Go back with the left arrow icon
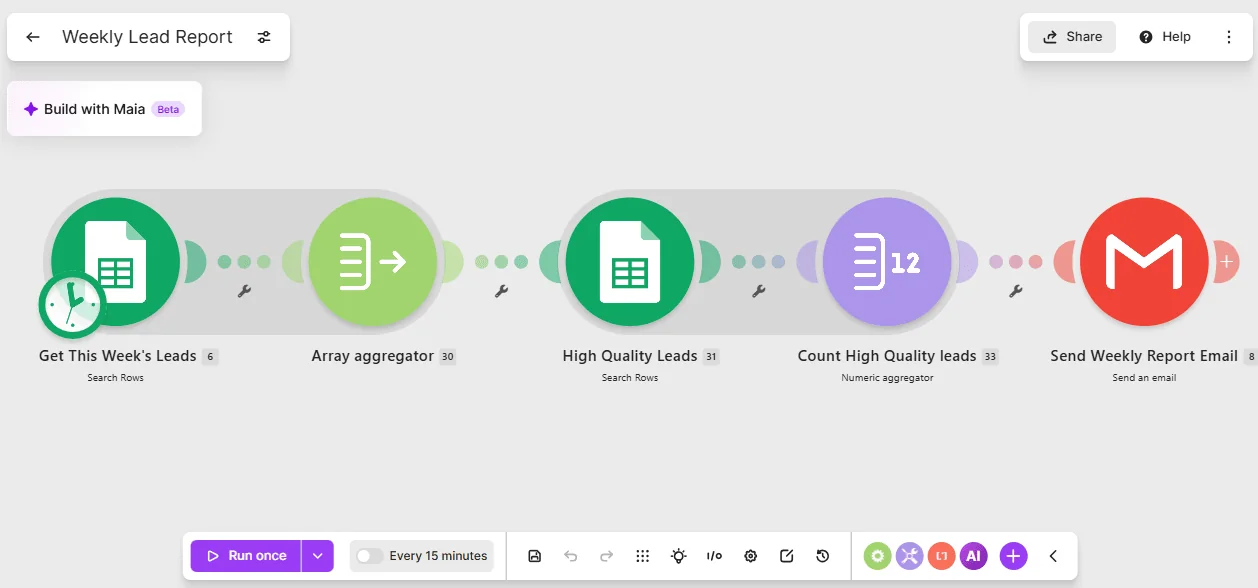Viewport: 1258px width, 588px height. (33, 37)
